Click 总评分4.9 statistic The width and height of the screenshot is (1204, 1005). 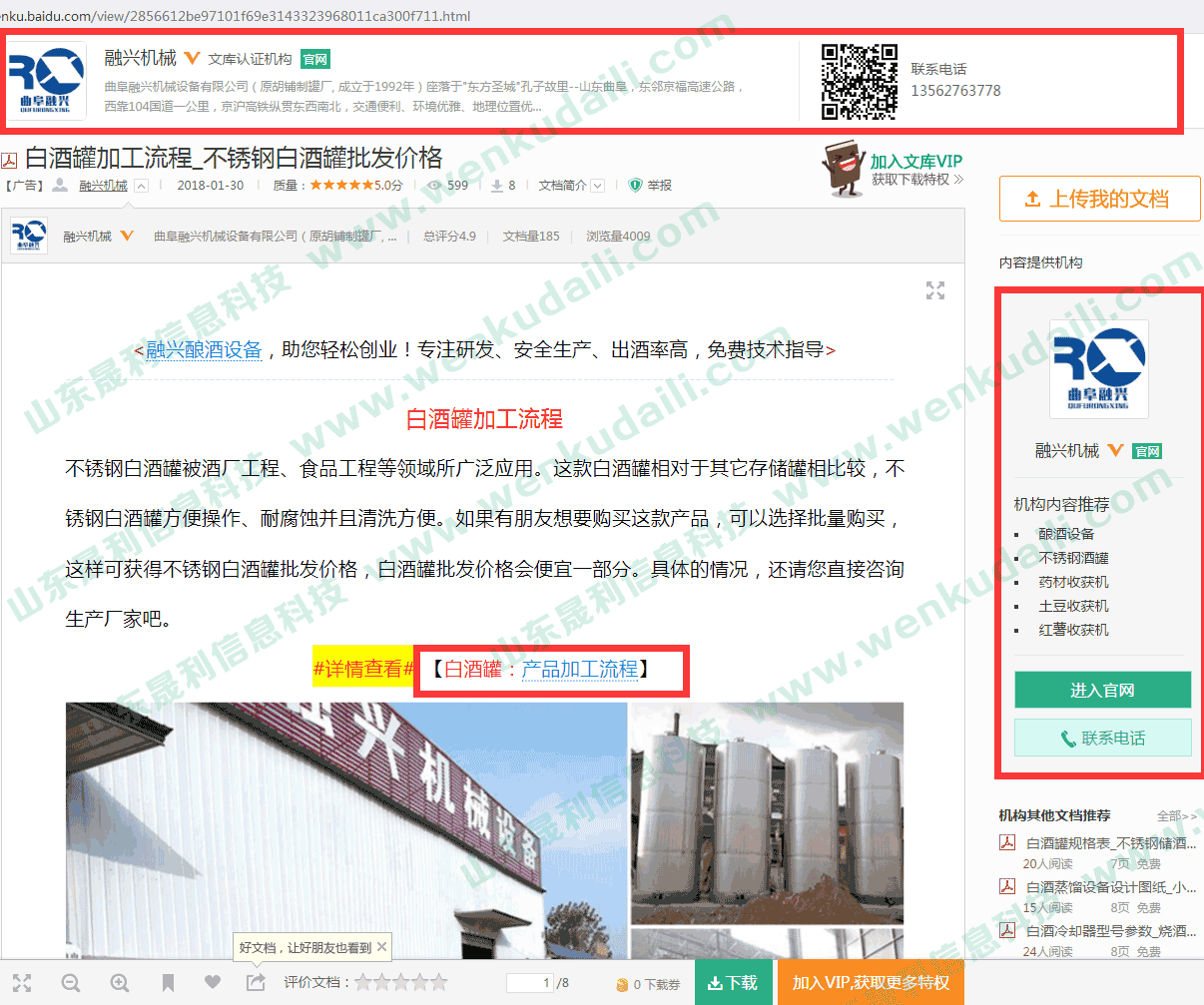coord(449,237)
